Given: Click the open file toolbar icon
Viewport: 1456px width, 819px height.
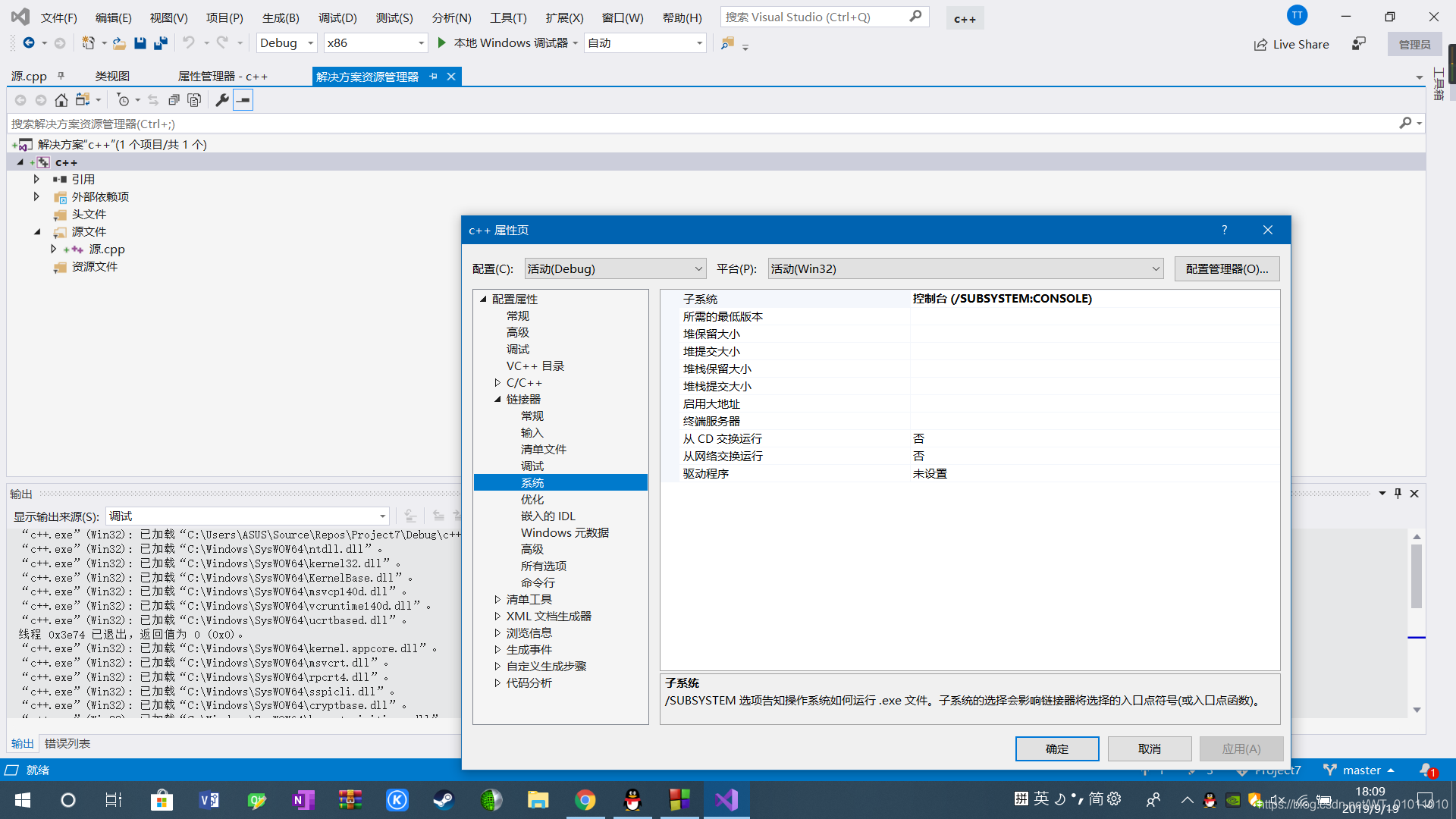Looking at the screenshot, I should point(119,43).
